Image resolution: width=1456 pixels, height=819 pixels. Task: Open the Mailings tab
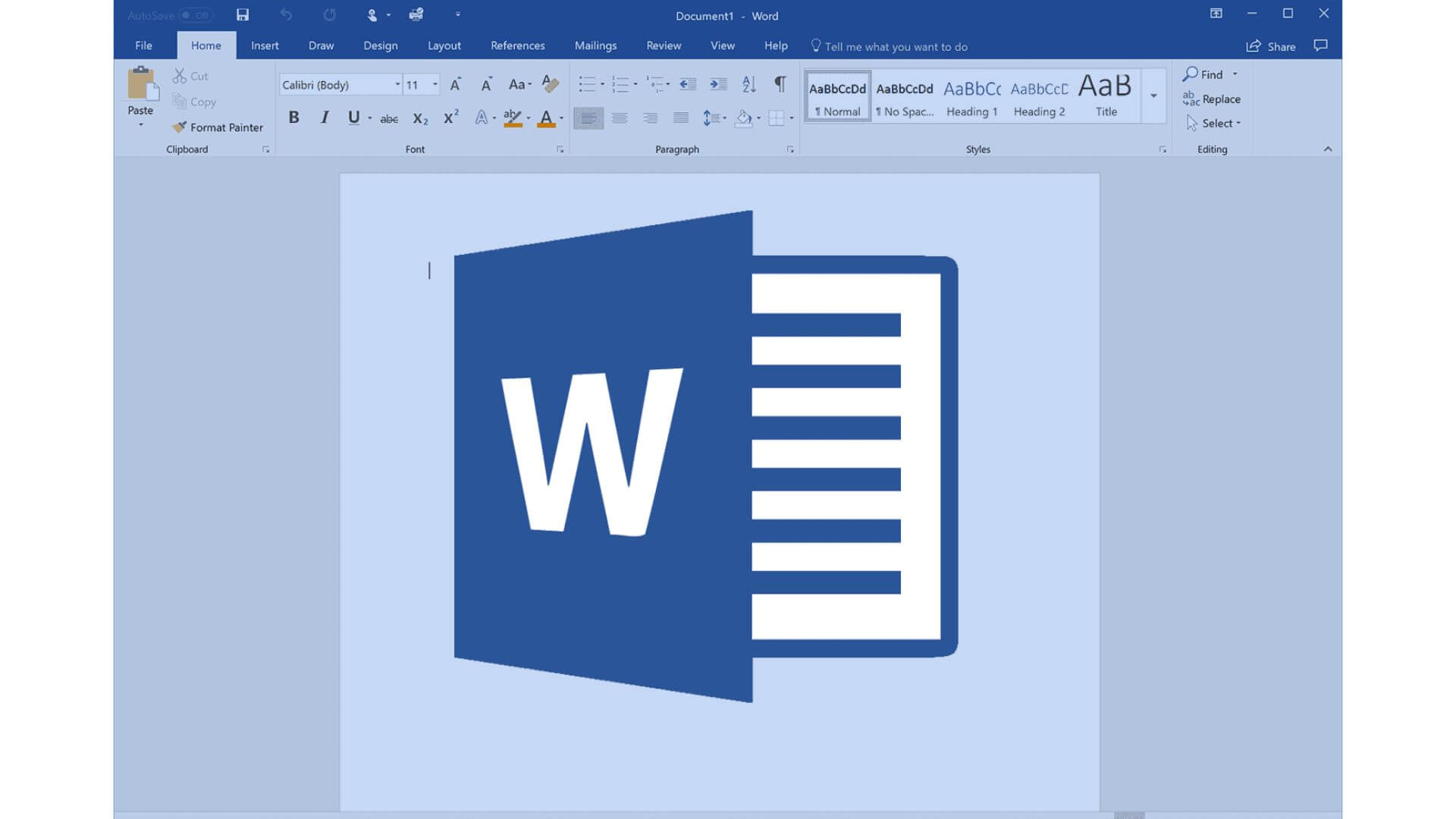[x=595, y=45]
